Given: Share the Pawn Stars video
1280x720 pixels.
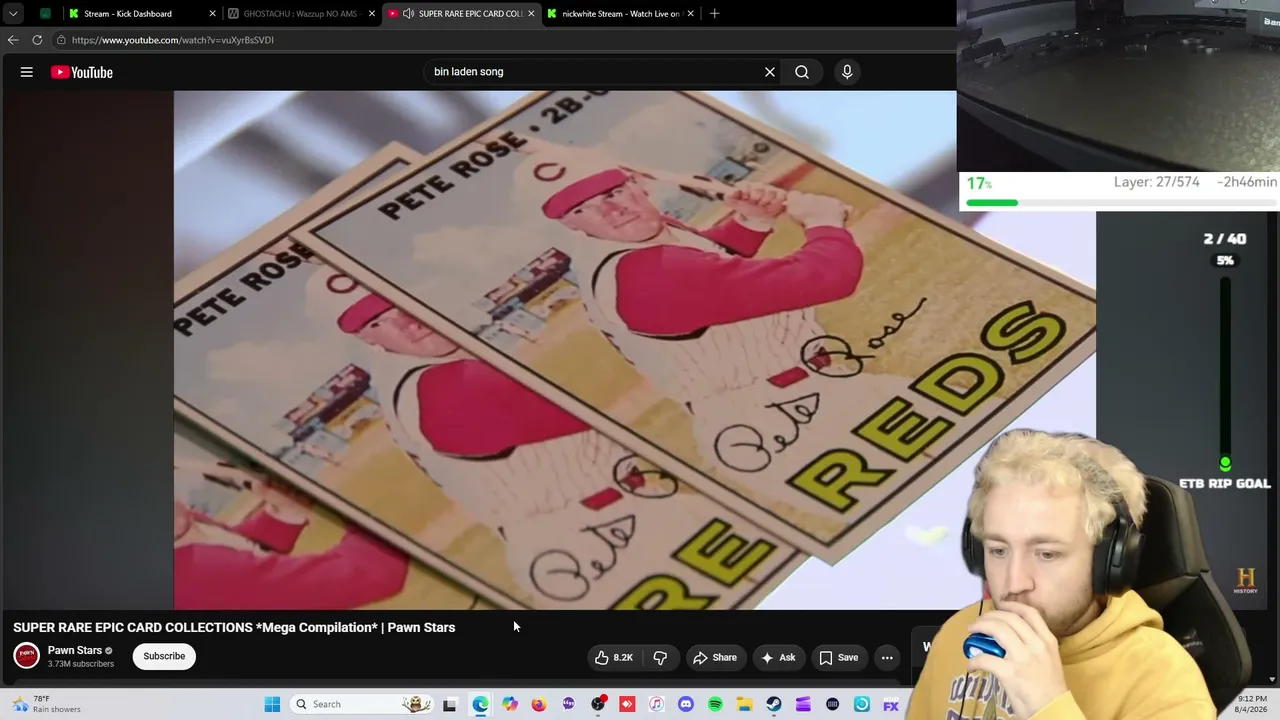Looking at the screenshot, I should click(x=715, y=657).
